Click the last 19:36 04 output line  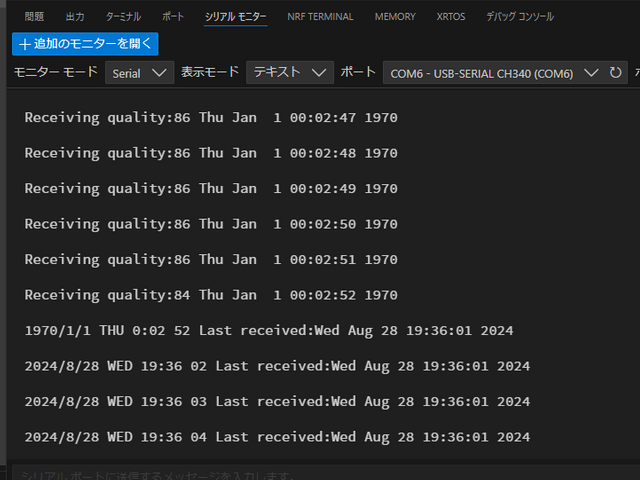[277, 437]
